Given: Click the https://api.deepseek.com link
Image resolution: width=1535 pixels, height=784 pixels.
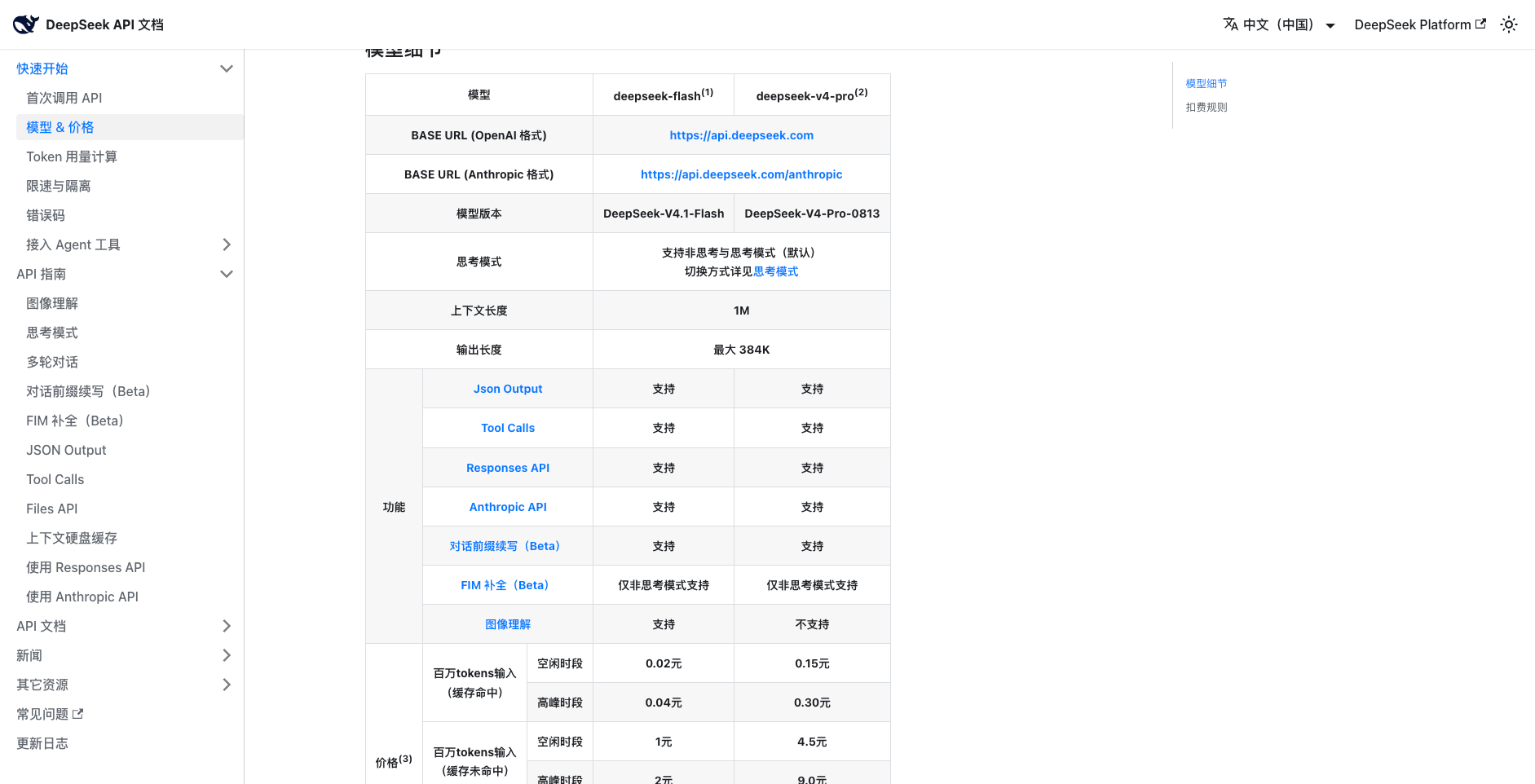Looking at the screenshot, I should 742,135.
